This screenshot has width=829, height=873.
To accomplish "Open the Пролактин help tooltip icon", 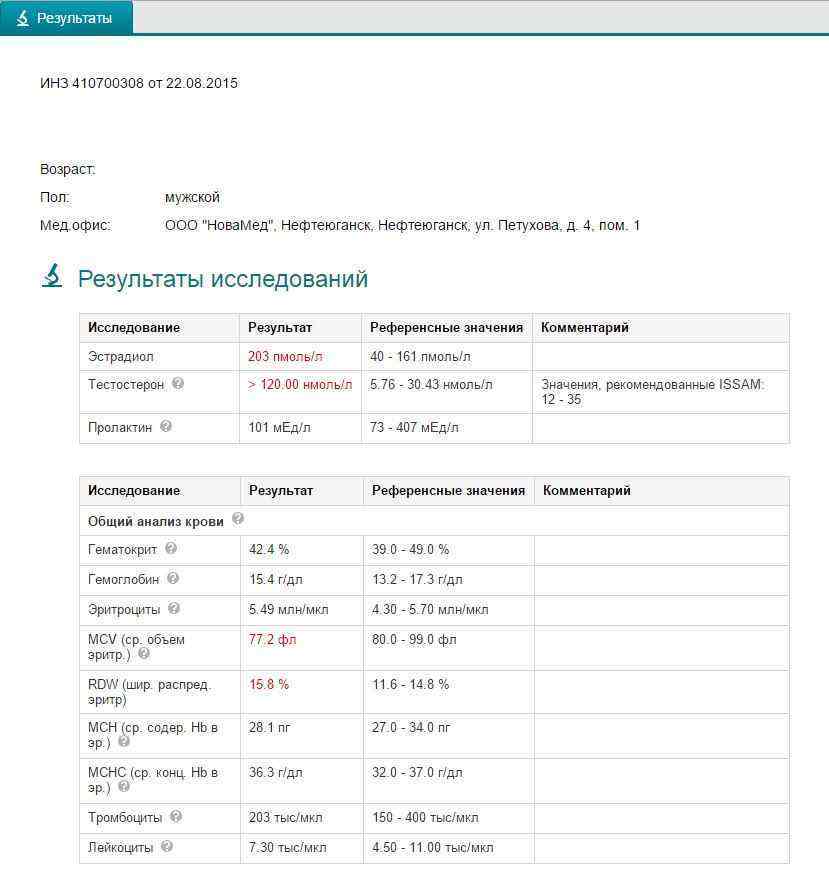I will 166,426.
